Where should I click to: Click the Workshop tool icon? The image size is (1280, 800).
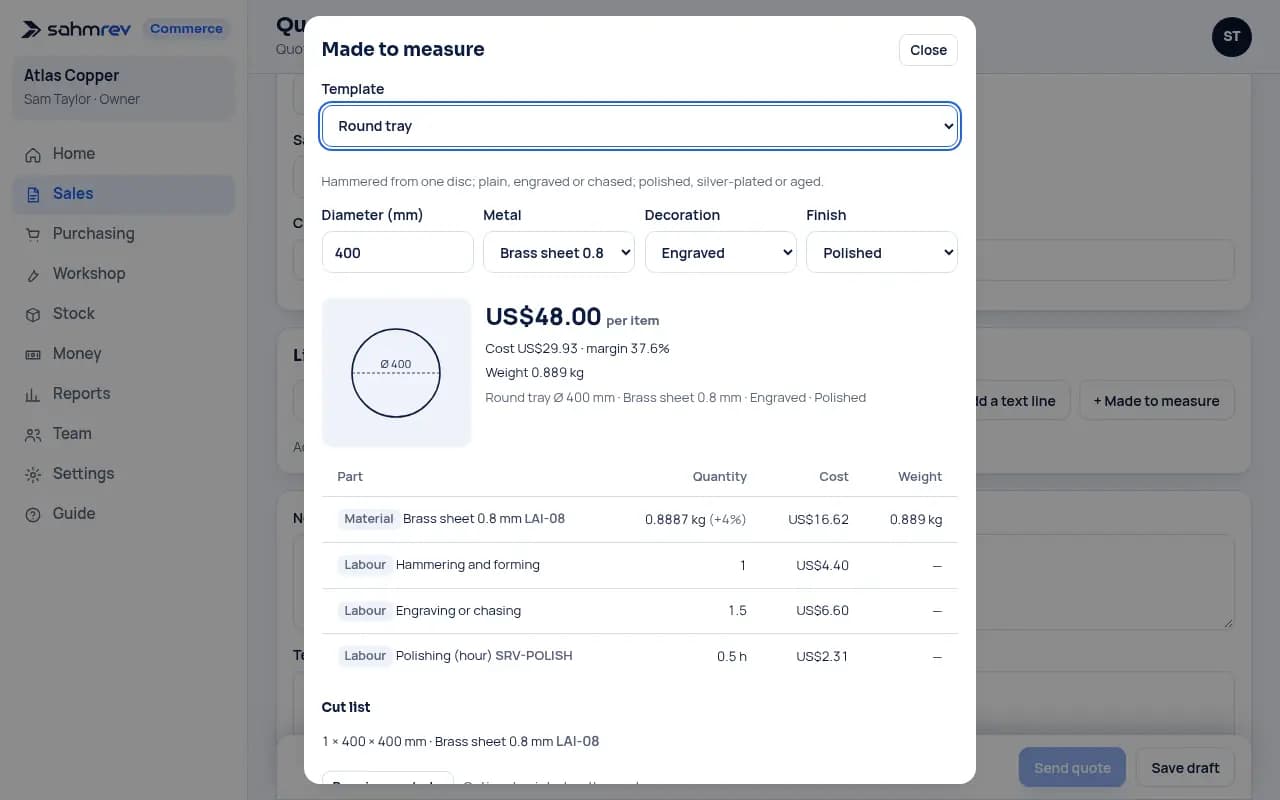[33, 274]
